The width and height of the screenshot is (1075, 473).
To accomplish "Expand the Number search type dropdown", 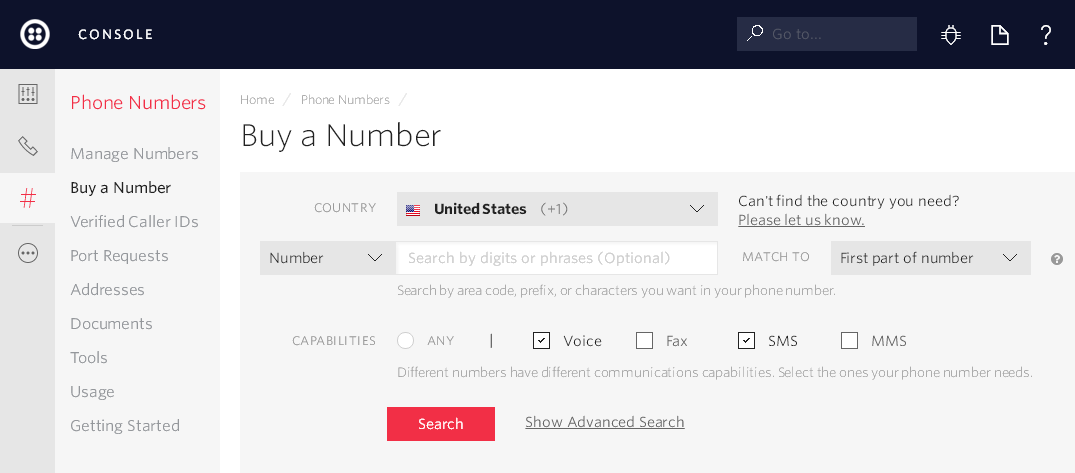I will pos(327,258).
